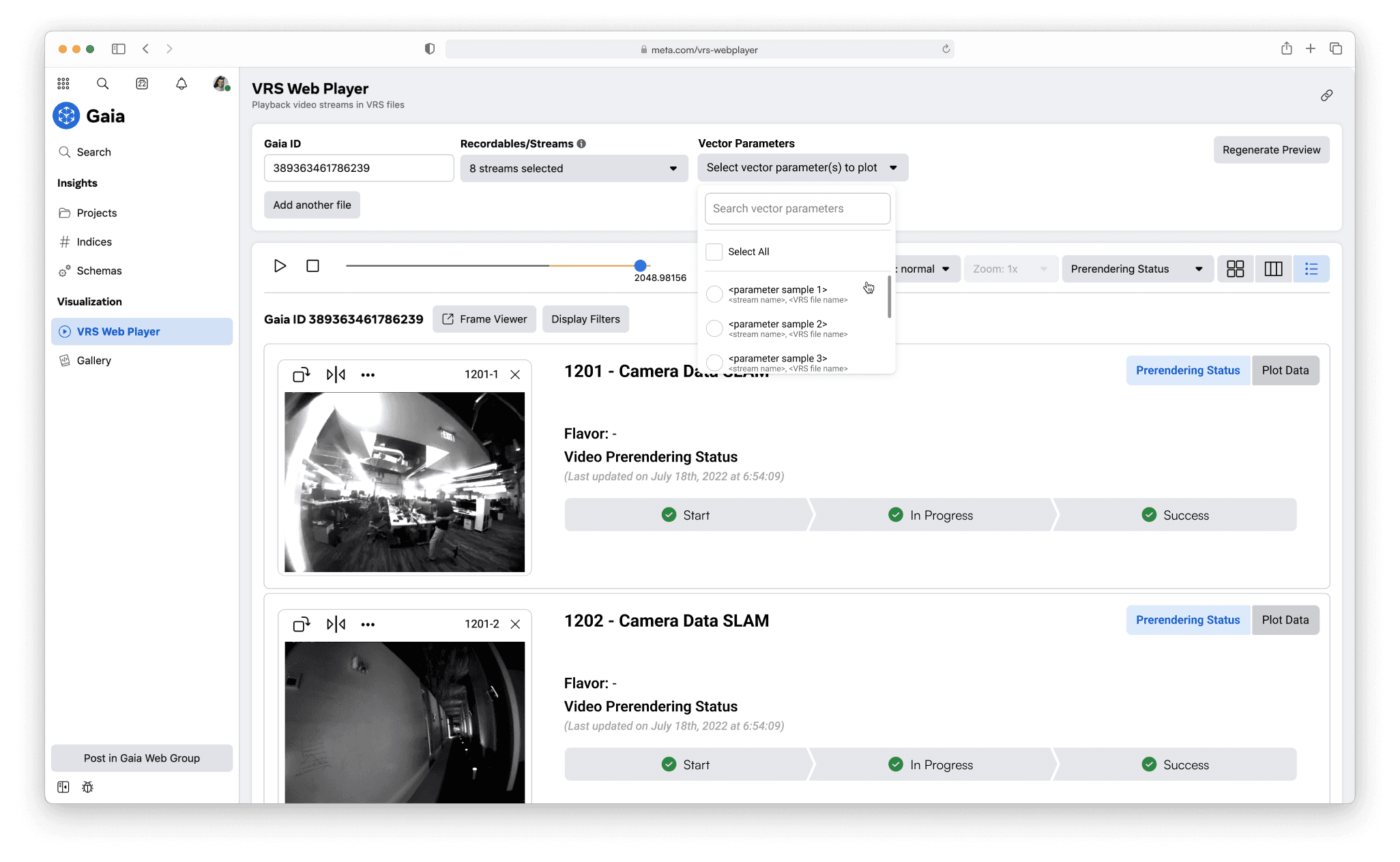The height and width of the screenshot is (862, 1400).
Task: Show browser tab overview
Action: point(1336,48)
